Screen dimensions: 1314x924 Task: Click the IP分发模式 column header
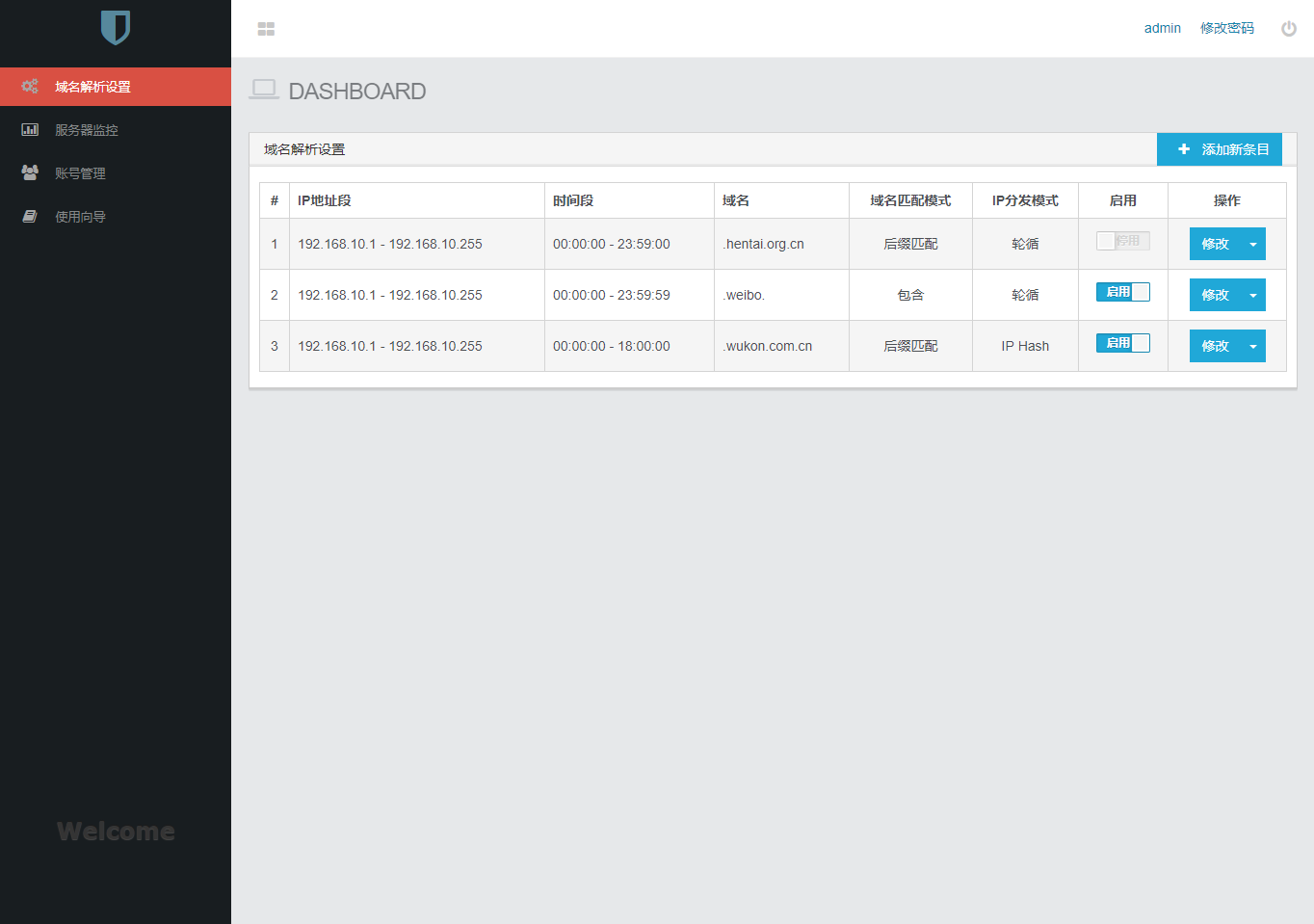(1025, 200)
